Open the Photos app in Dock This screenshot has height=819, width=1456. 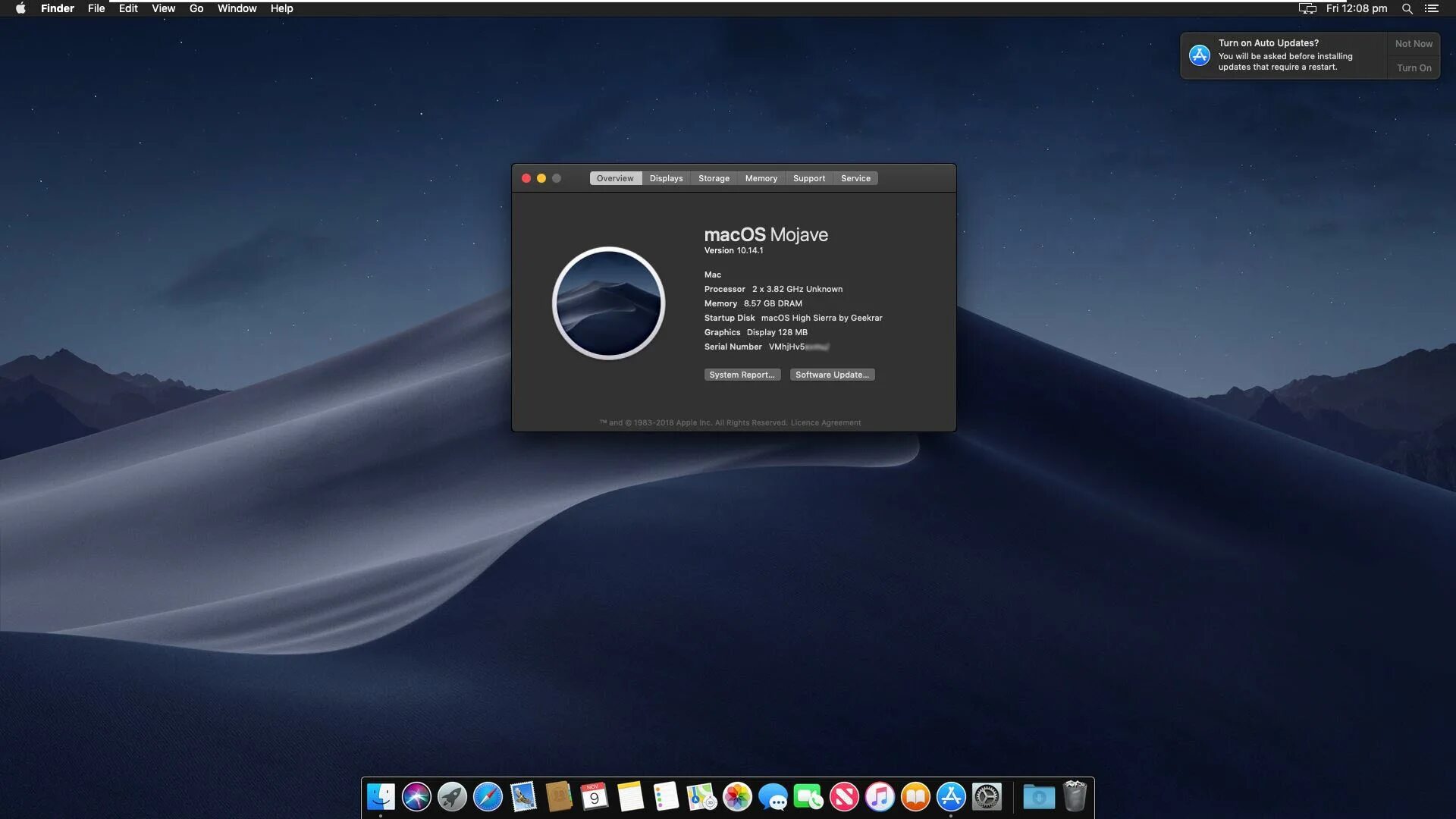point(737,797)
